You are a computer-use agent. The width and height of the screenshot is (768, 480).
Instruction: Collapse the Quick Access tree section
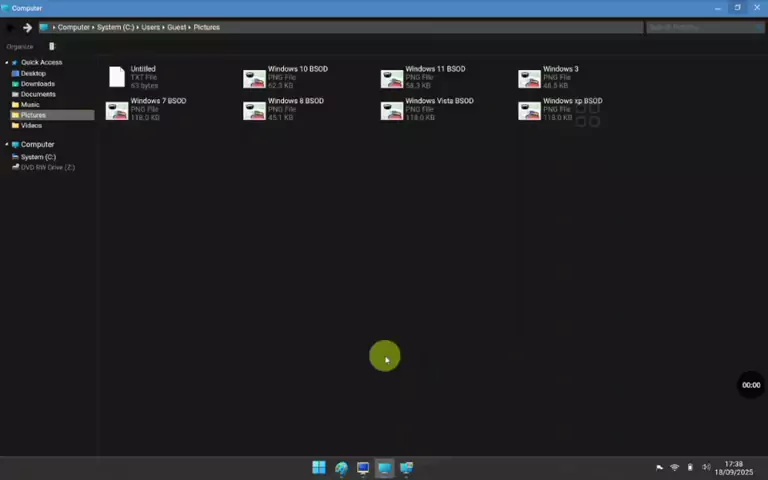pos(7,62)
